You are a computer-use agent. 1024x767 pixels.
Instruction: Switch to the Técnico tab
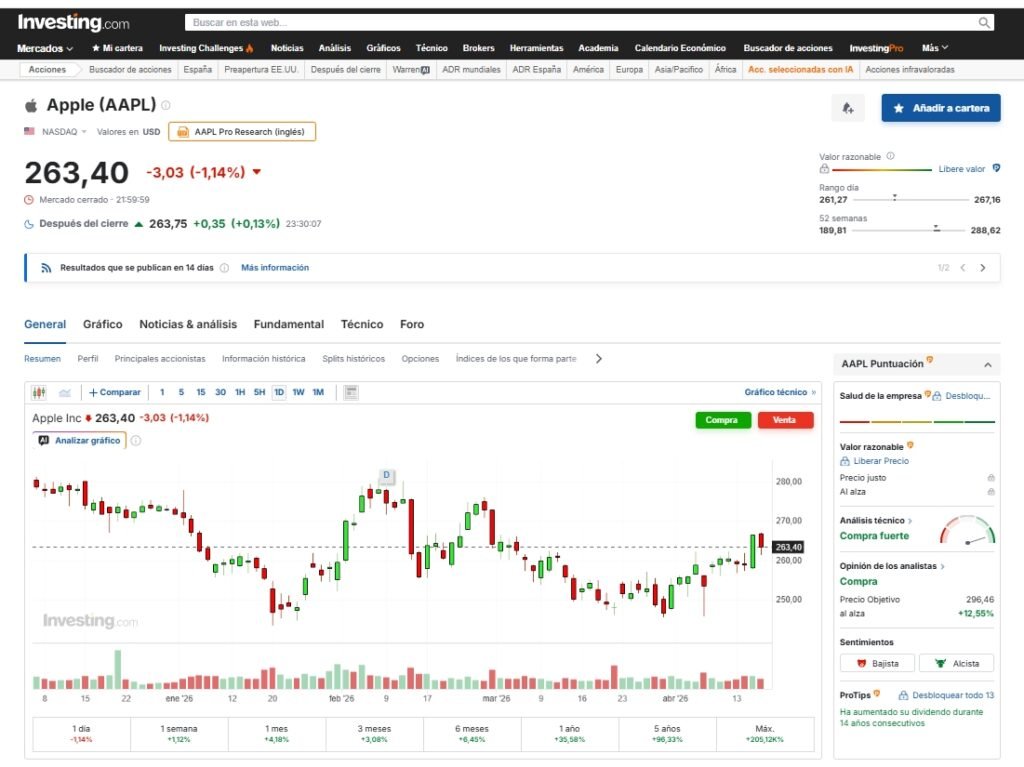coord(362,324)
